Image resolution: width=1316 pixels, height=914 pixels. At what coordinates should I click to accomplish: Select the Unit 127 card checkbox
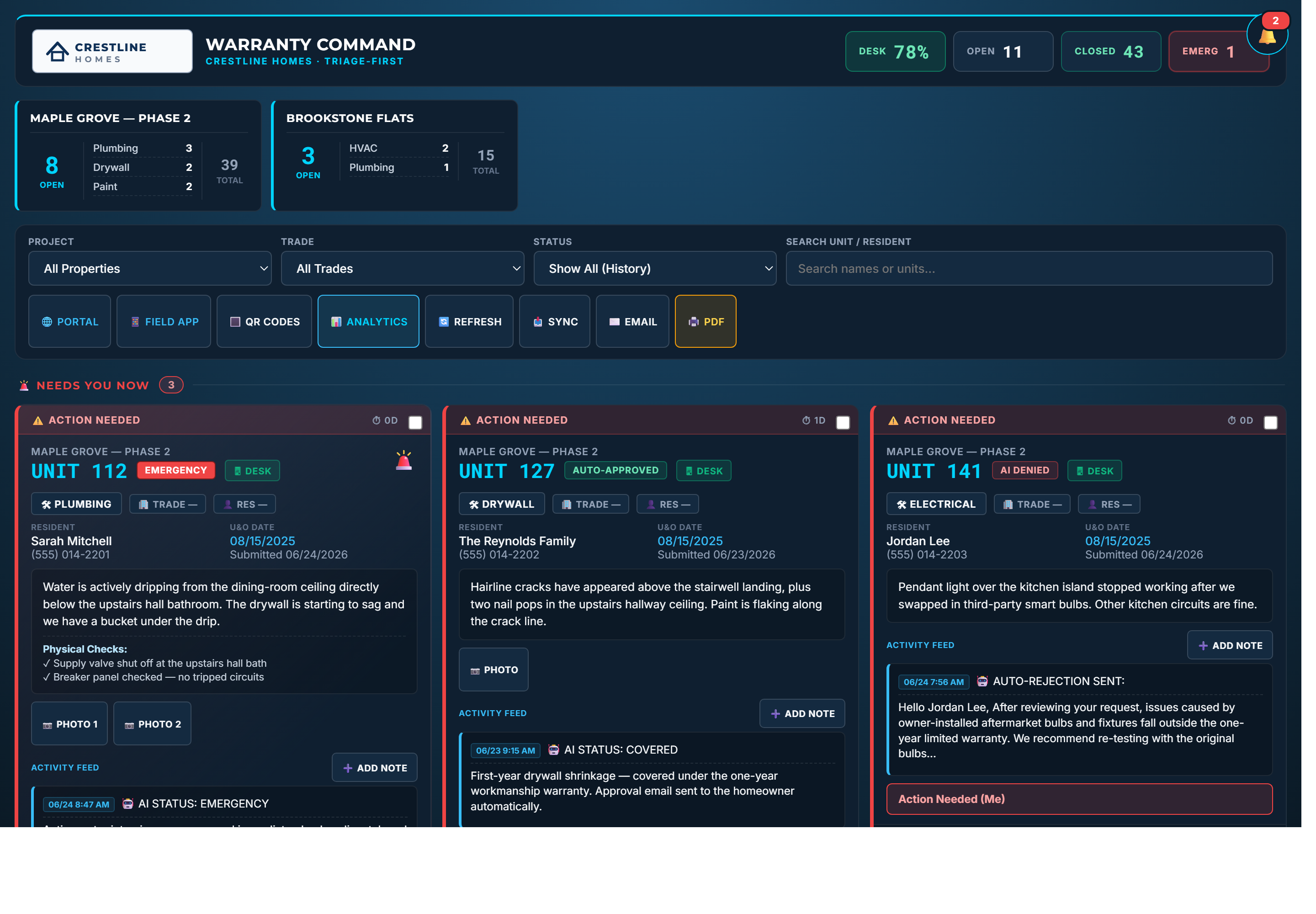coord(843,423)
